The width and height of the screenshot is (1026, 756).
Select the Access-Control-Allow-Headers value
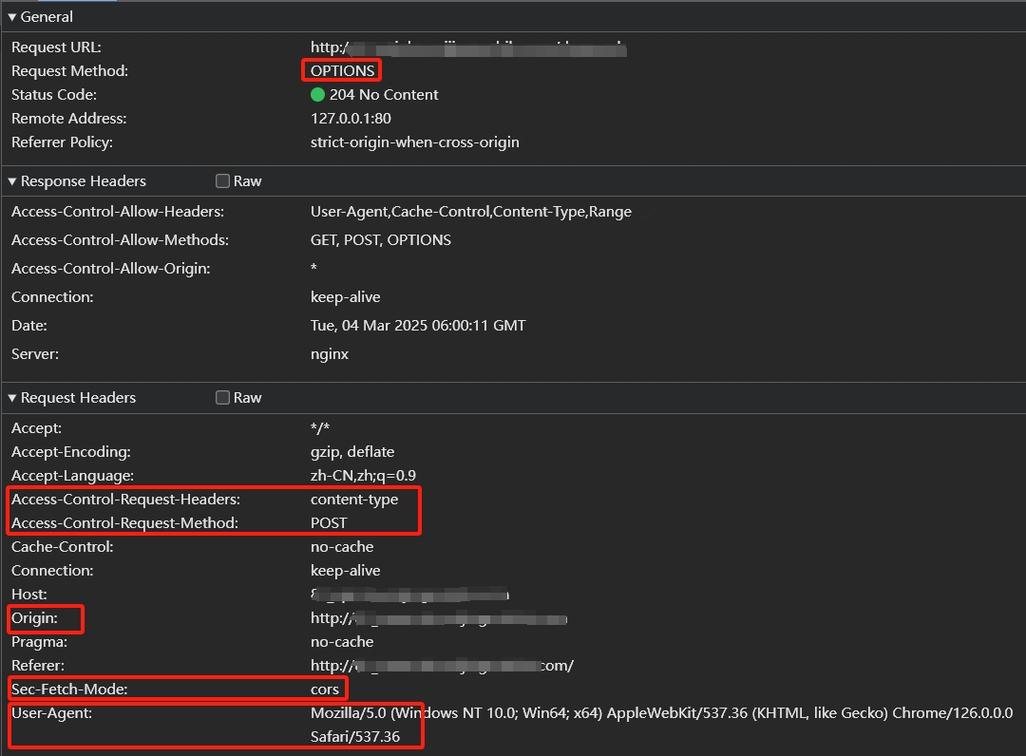[x=471, y=212]
